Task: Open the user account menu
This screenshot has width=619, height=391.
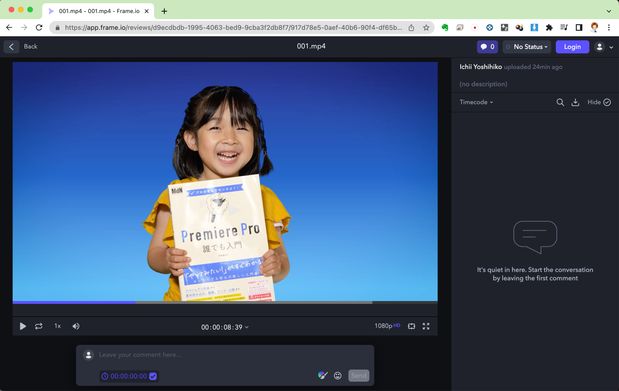Action: coord(604,47)
